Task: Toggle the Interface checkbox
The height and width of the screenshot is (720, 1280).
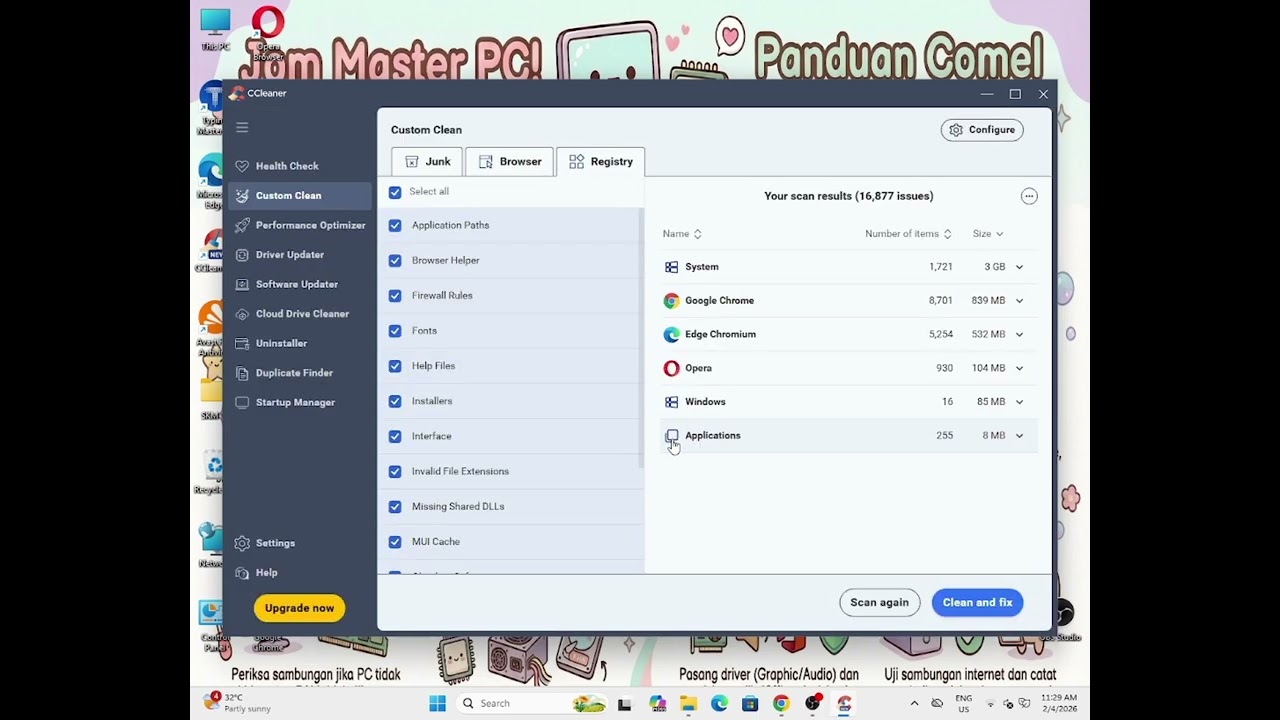Action: pyautogui.click(x=395, y=436)
